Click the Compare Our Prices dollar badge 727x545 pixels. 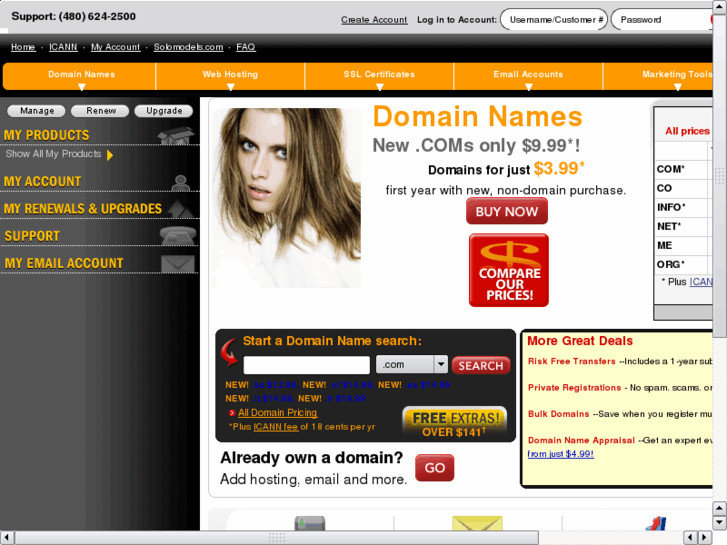509,270
